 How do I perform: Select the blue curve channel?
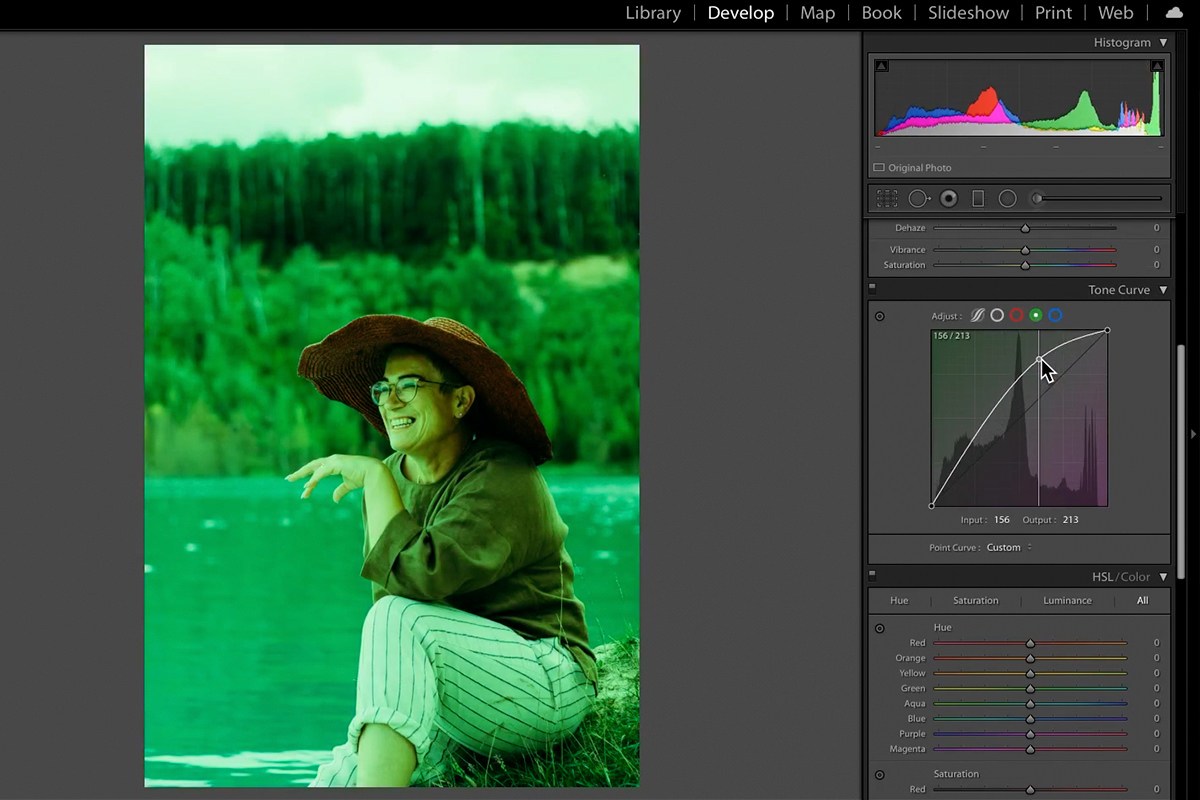pyautogui.click(x=1055, y=315)
